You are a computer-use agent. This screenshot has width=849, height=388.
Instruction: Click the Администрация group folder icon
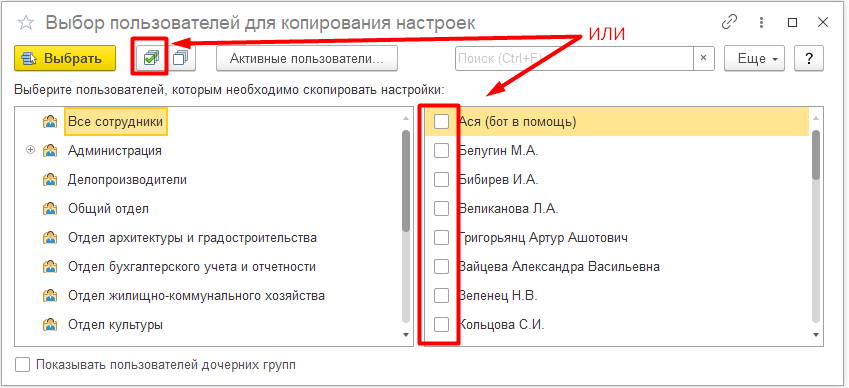[x=50, y=150]
